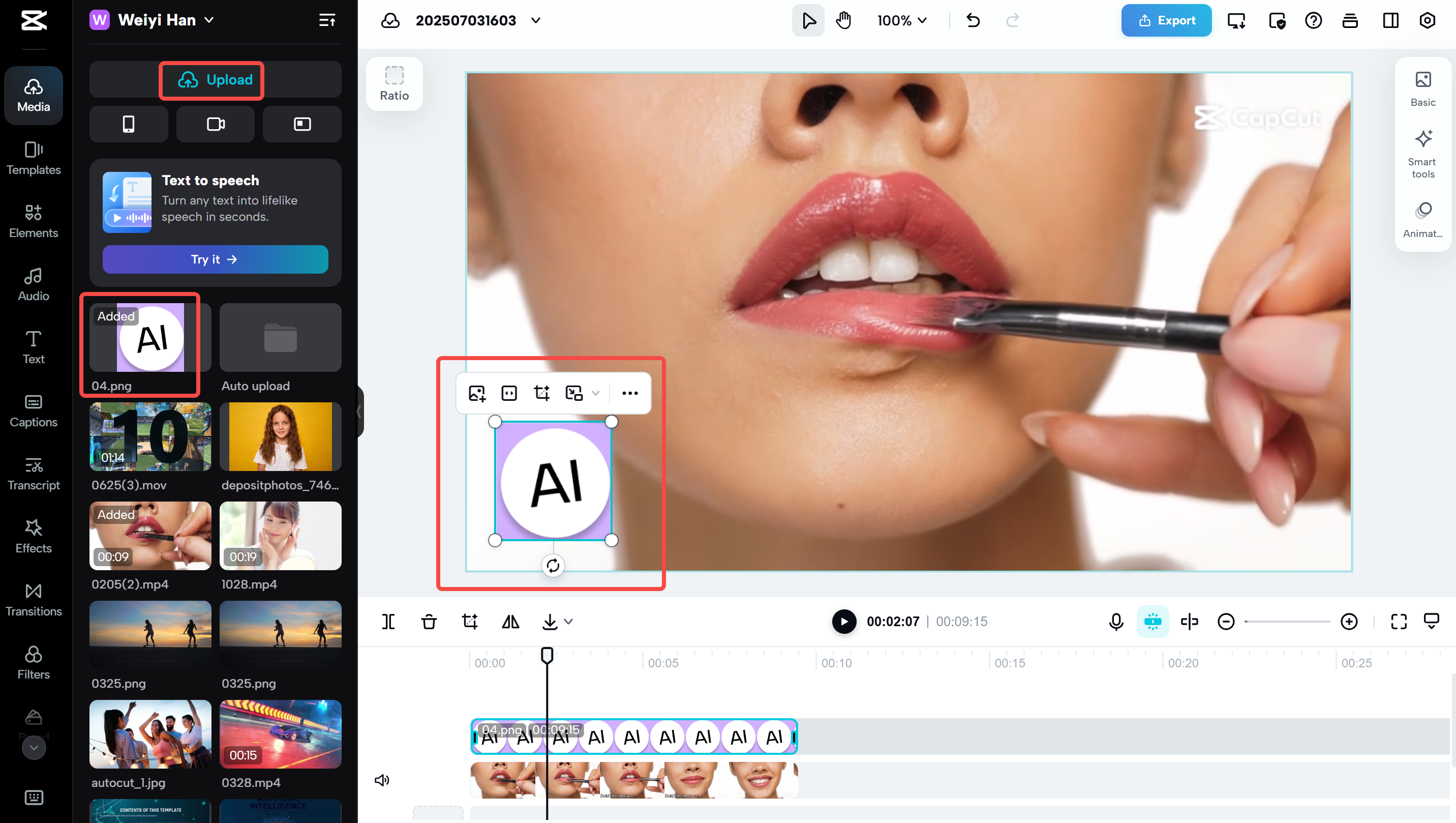Click the mirror flip icon in timeline toolbar
The height and width of the screenshot is (823, 1456).
tap(510, 622)
